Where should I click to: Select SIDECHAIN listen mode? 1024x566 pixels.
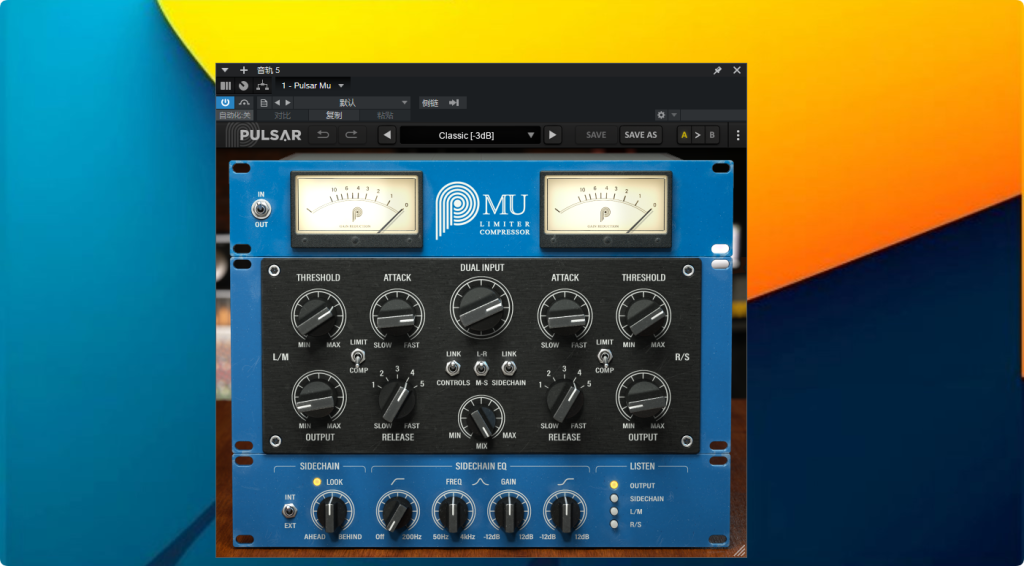coord(614,499)
